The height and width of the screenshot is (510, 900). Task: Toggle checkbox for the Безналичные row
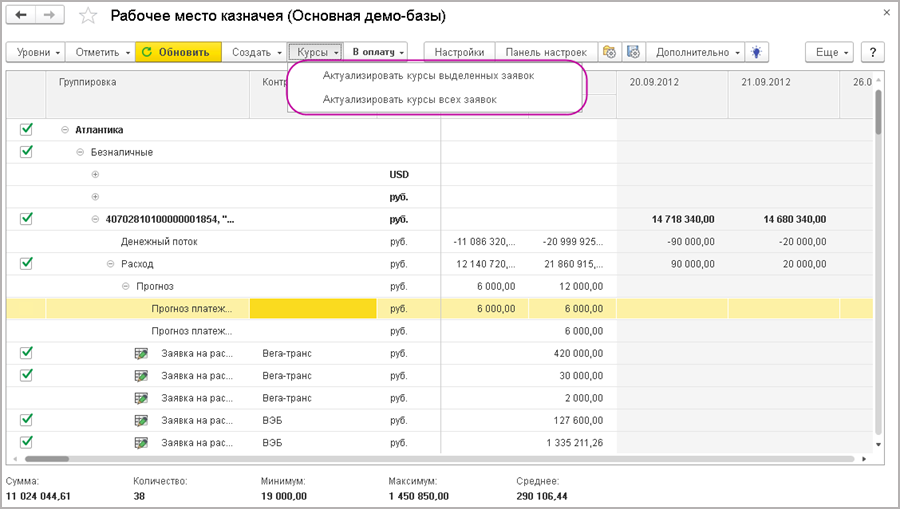[26, 151]
